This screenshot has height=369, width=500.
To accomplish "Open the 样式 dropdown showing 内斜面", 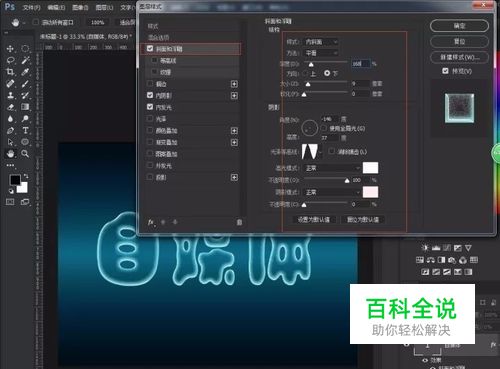I will click(321, 42).
